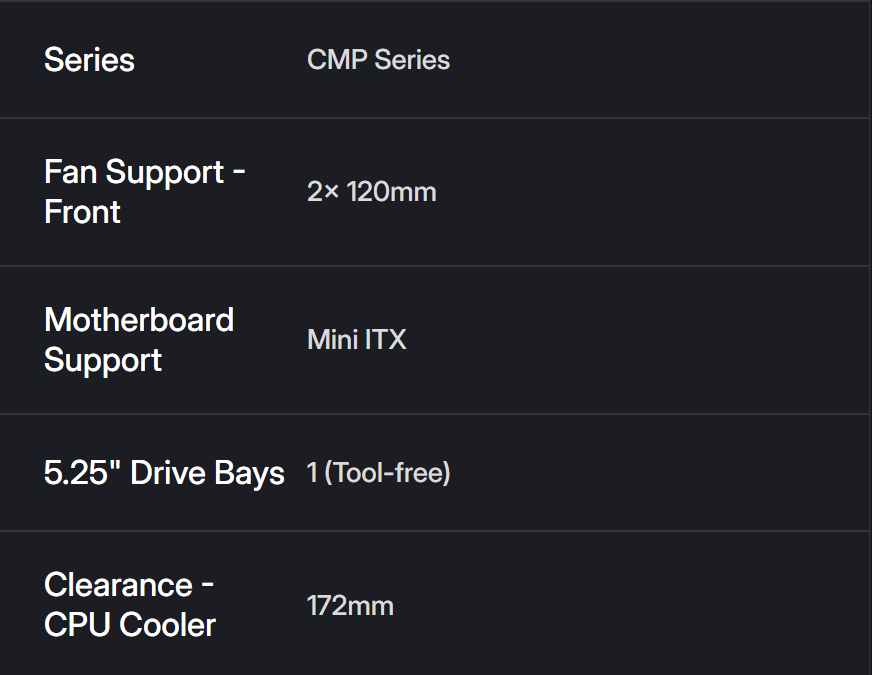Click the word Motherboard in the label
Screen dimensions: 872x675
[138, 320]
